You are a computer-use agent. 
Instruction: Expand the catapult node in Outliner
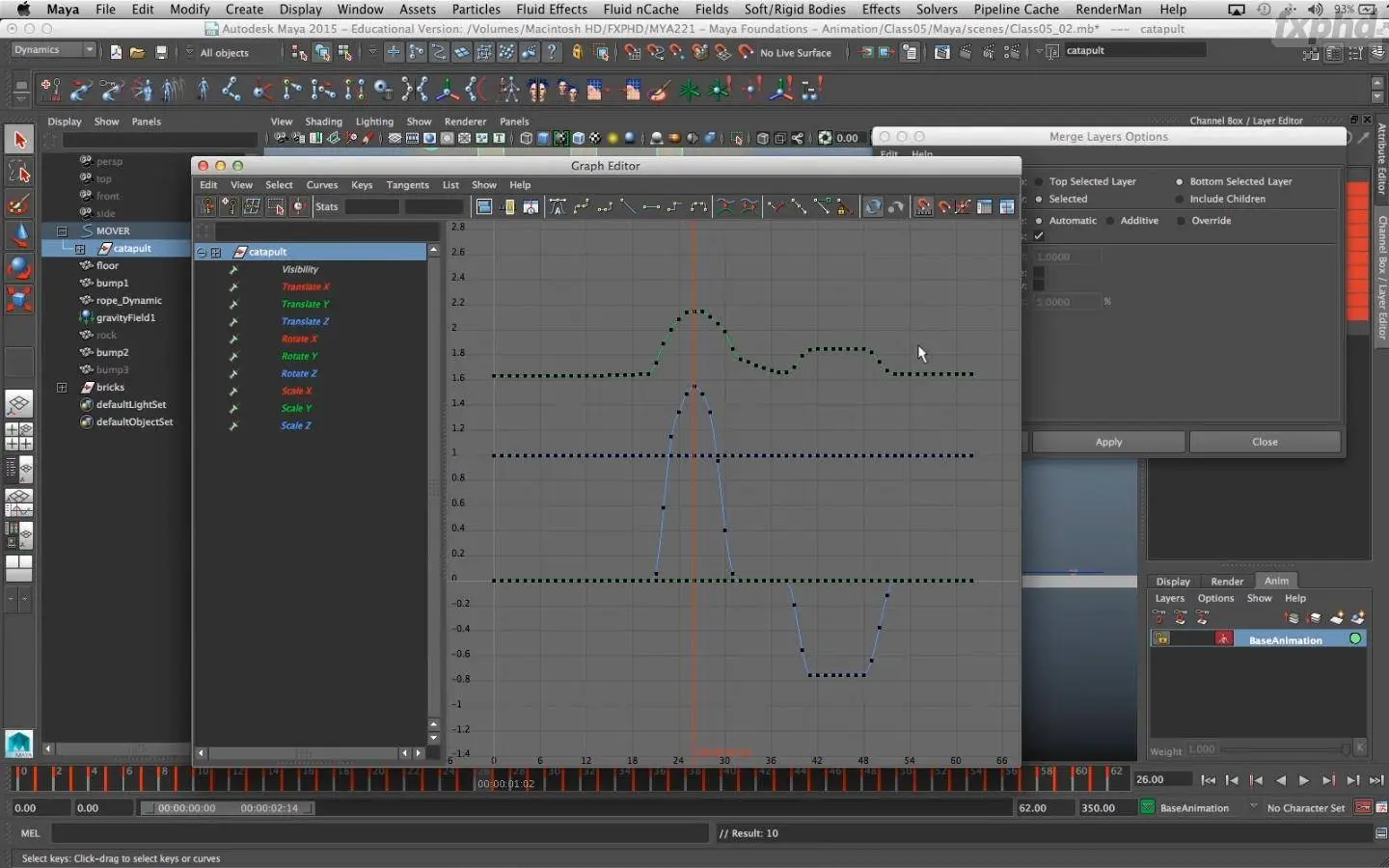click(80, 249)
